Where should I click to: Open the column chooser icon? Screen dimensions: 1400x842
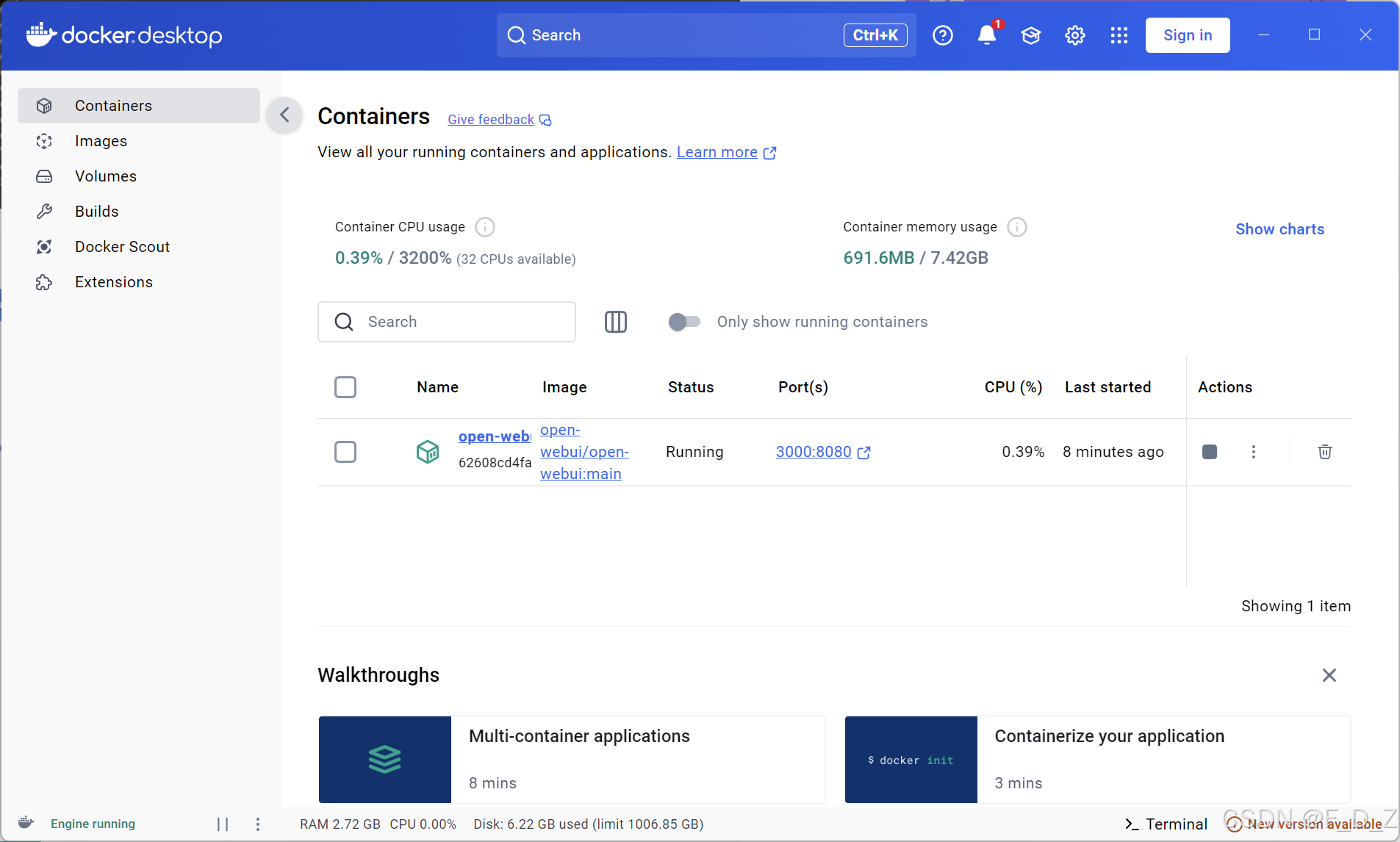pos(616,322)
